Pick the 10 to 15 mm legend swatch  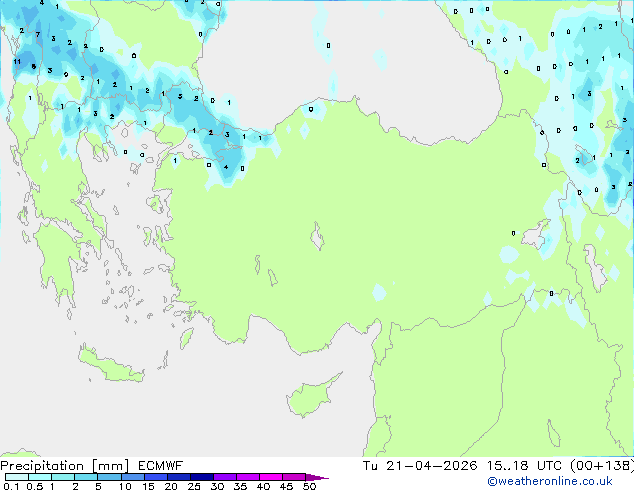[132, 477]
